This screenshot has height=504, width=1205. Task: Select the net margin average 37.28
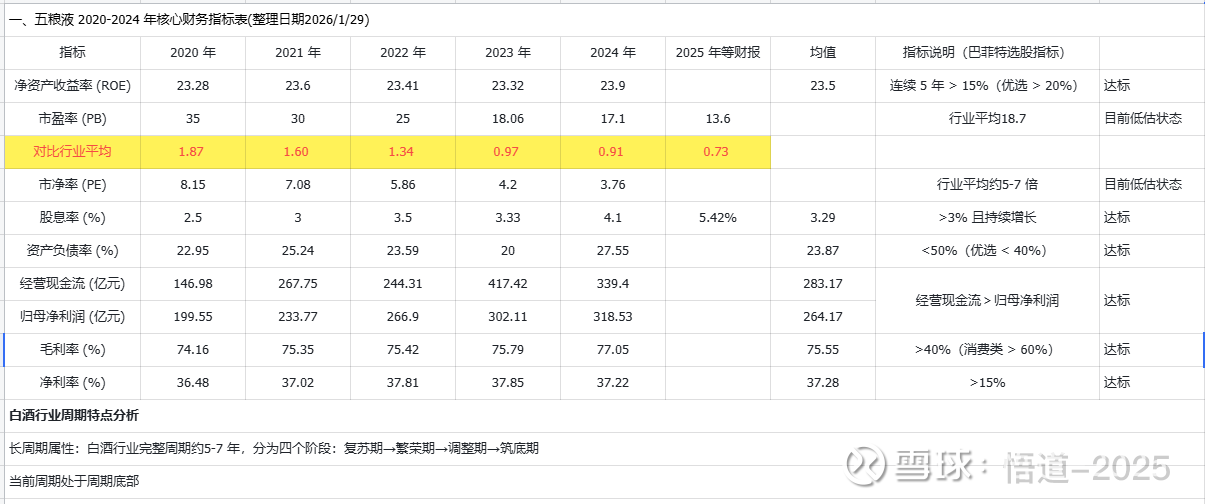[x=823, y=383]
